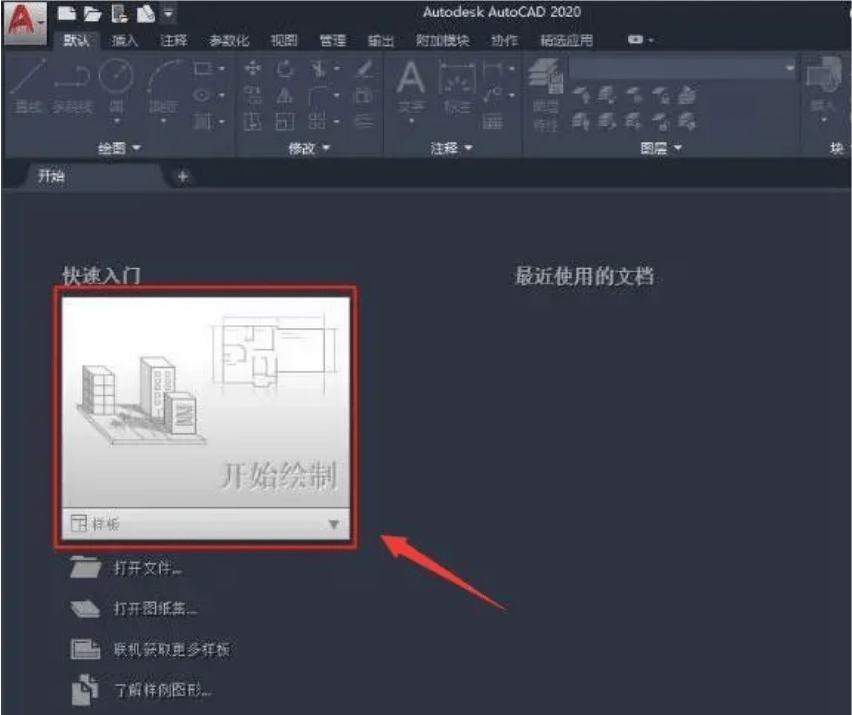Click the 打开图纸集... link
Image resolution: width=852 pixels, height=715 pixels.
click(x=155, y=609)
